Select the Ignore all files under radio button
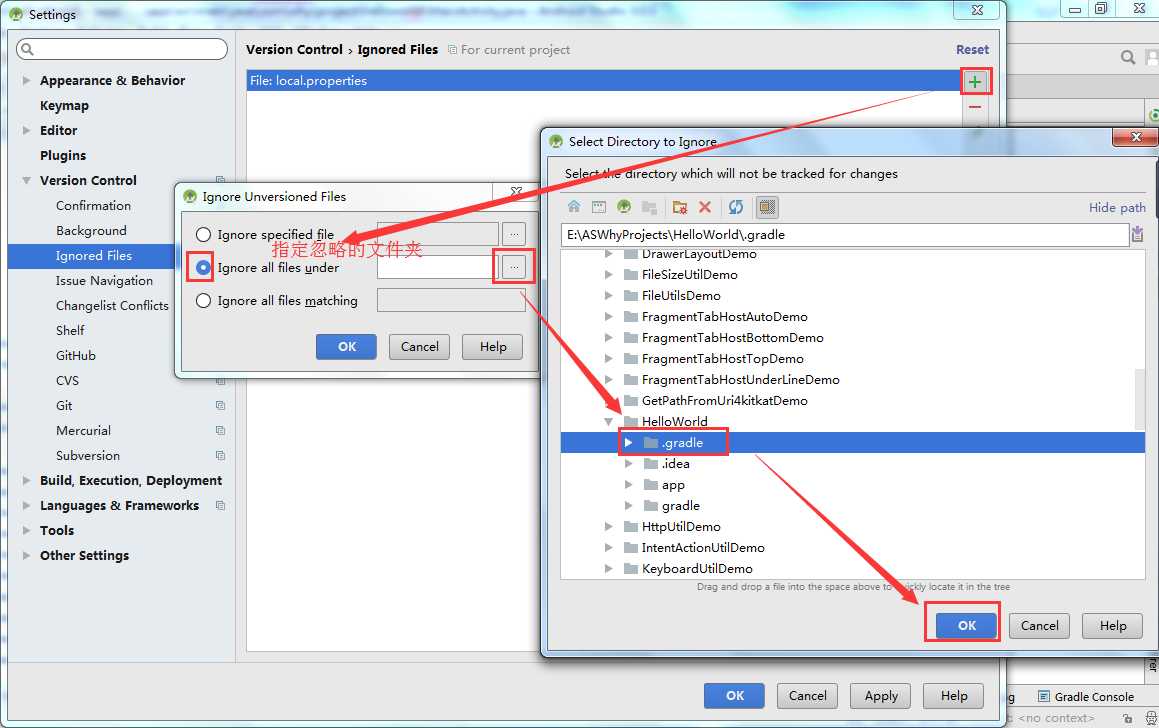Image resolution: width=1159 pixels, height=728 pixels. 203,267
